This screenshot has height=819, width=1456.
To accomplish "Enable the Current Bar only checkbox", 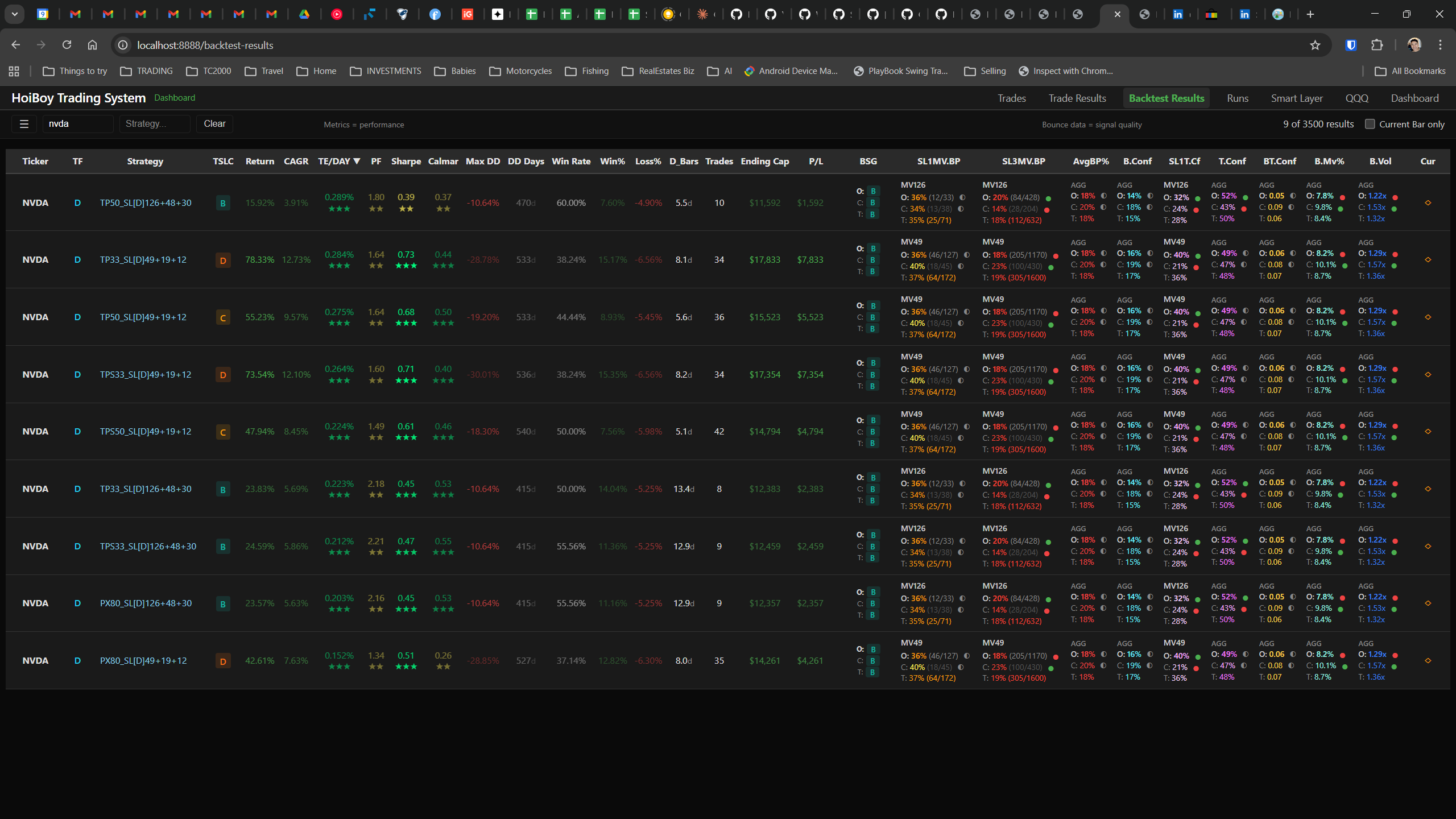I will click(x=1370, y=124).
